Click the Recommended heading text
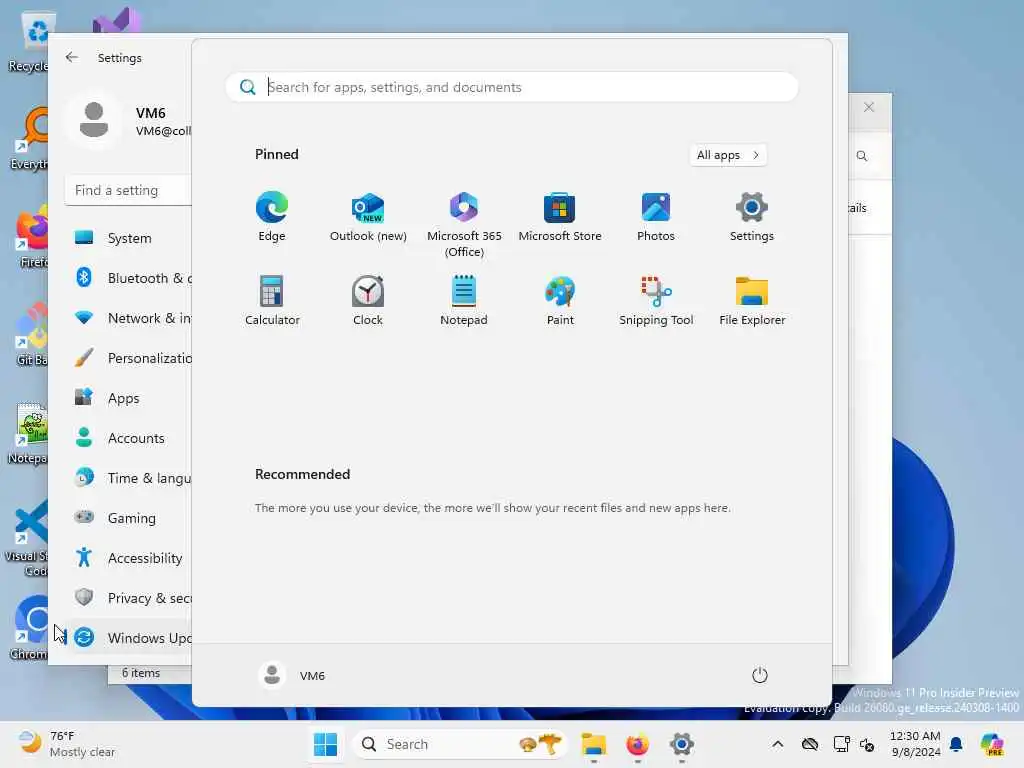The height and width of the screenshot is (768, 1024). point(302,474)
